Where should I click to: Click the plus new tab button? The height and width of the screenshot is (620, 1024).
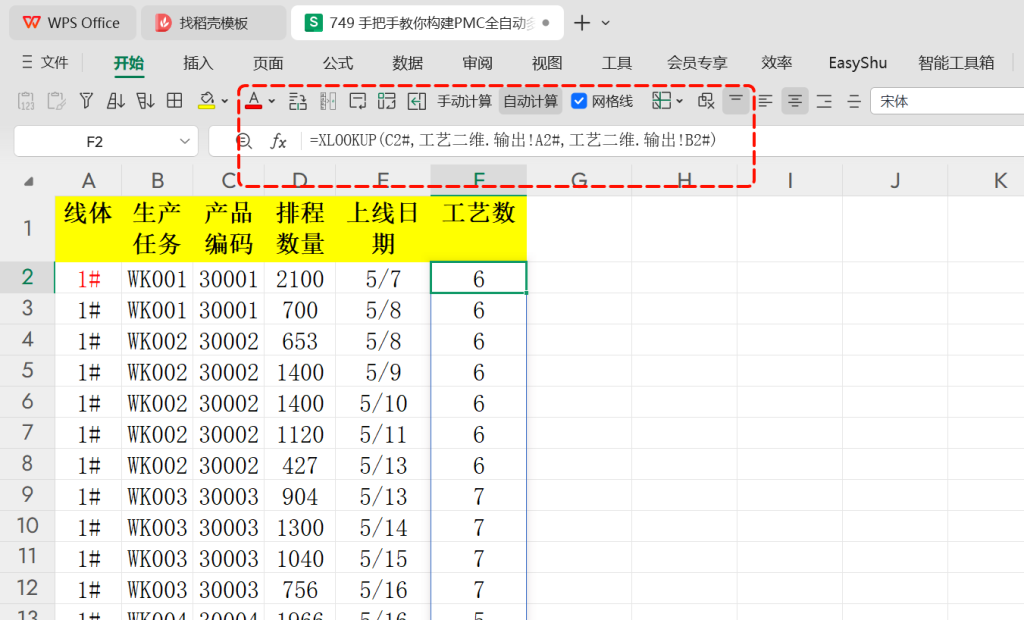582,23
